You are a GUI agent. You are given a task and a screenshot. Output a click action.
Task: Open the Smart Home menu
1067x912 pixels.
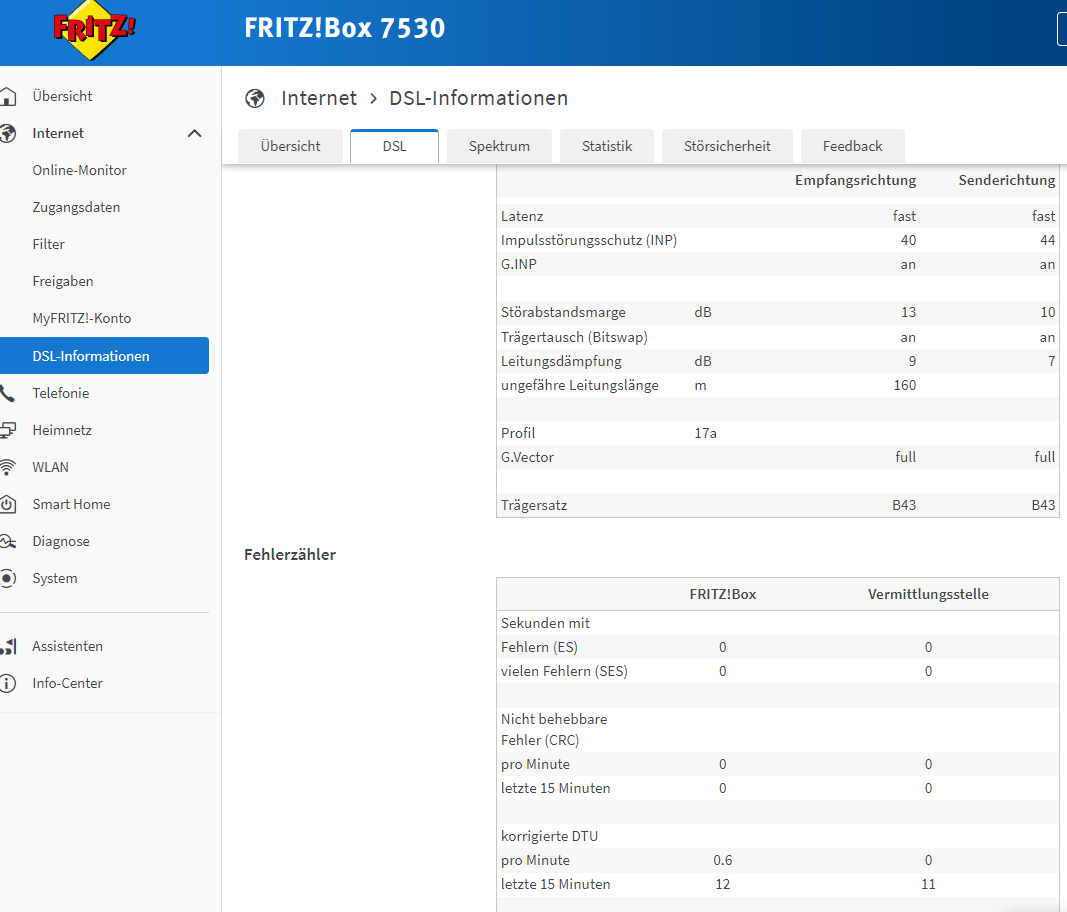pos(71,504)
